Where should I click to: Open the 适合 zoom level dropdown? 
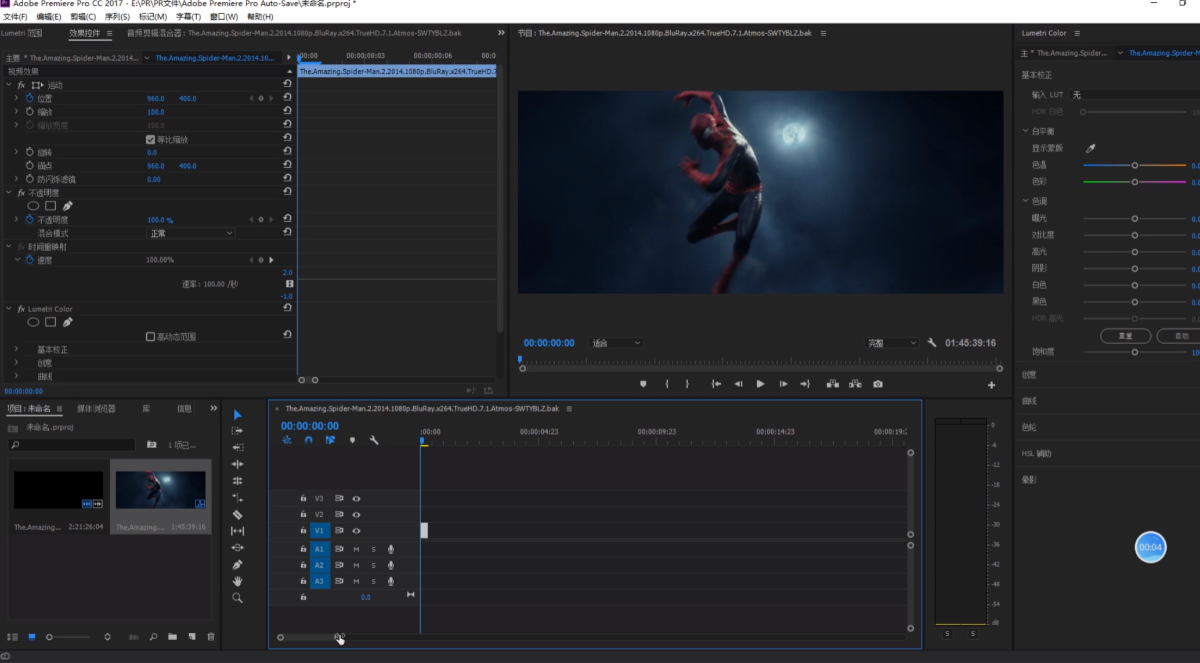616,343
